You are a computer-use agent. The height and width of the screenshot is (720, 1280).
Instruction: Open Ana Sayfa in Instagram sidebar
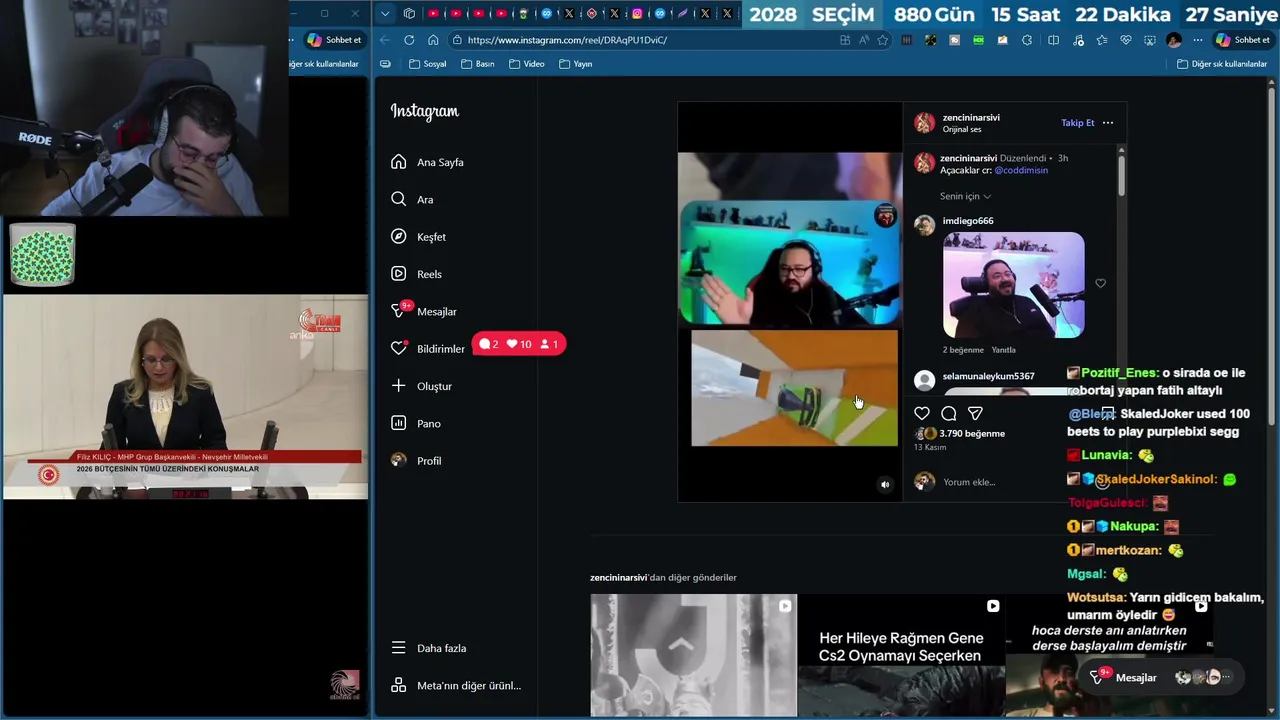click(x=427, y=162)
